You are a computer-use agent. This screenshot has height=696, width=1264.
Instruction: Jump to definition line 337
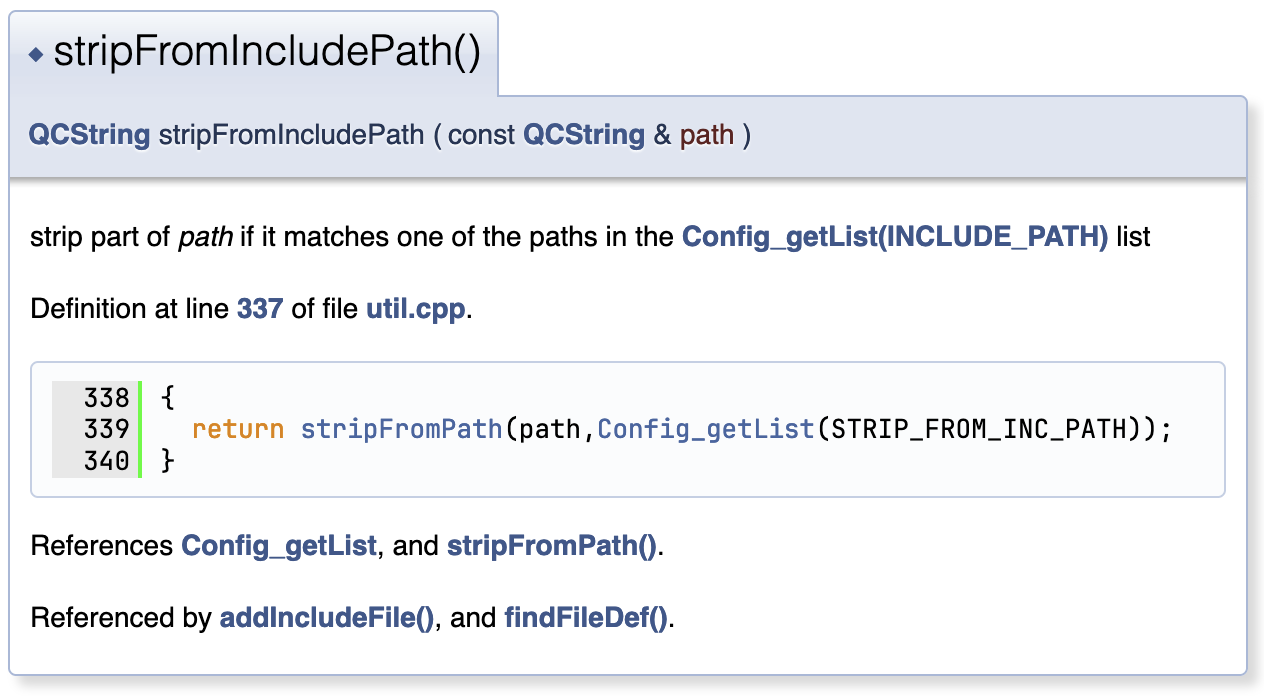[259, 309]
